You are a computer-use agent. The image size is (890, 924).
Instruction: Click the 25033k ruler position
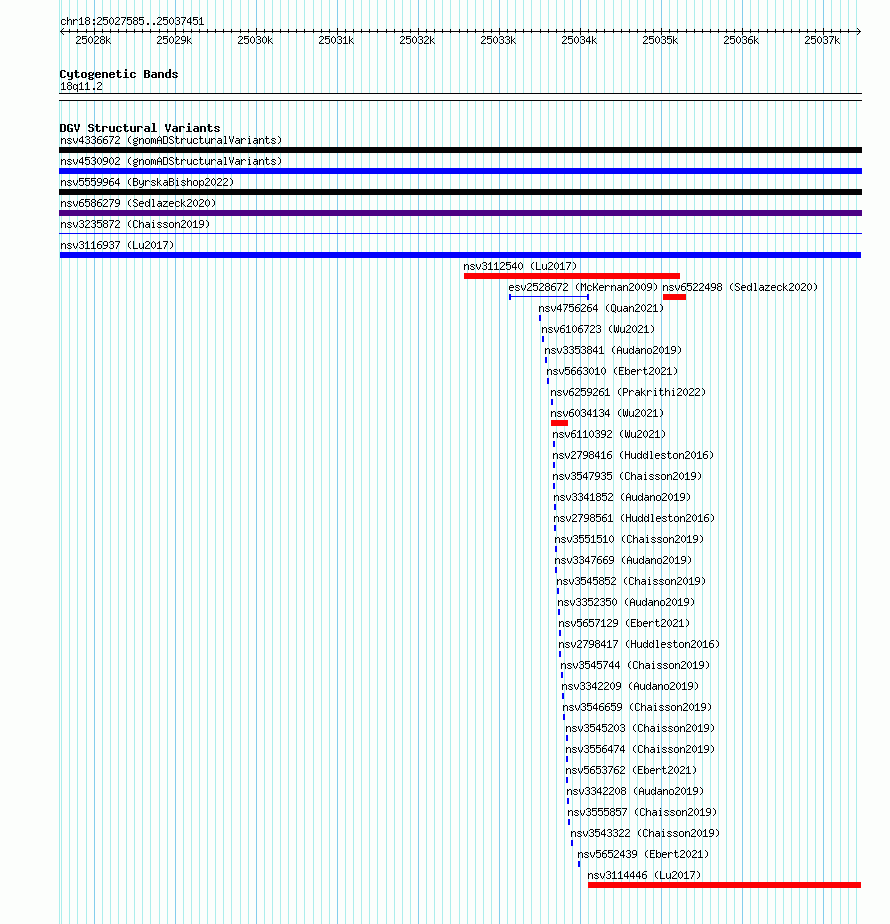click(x=498, y=41)
